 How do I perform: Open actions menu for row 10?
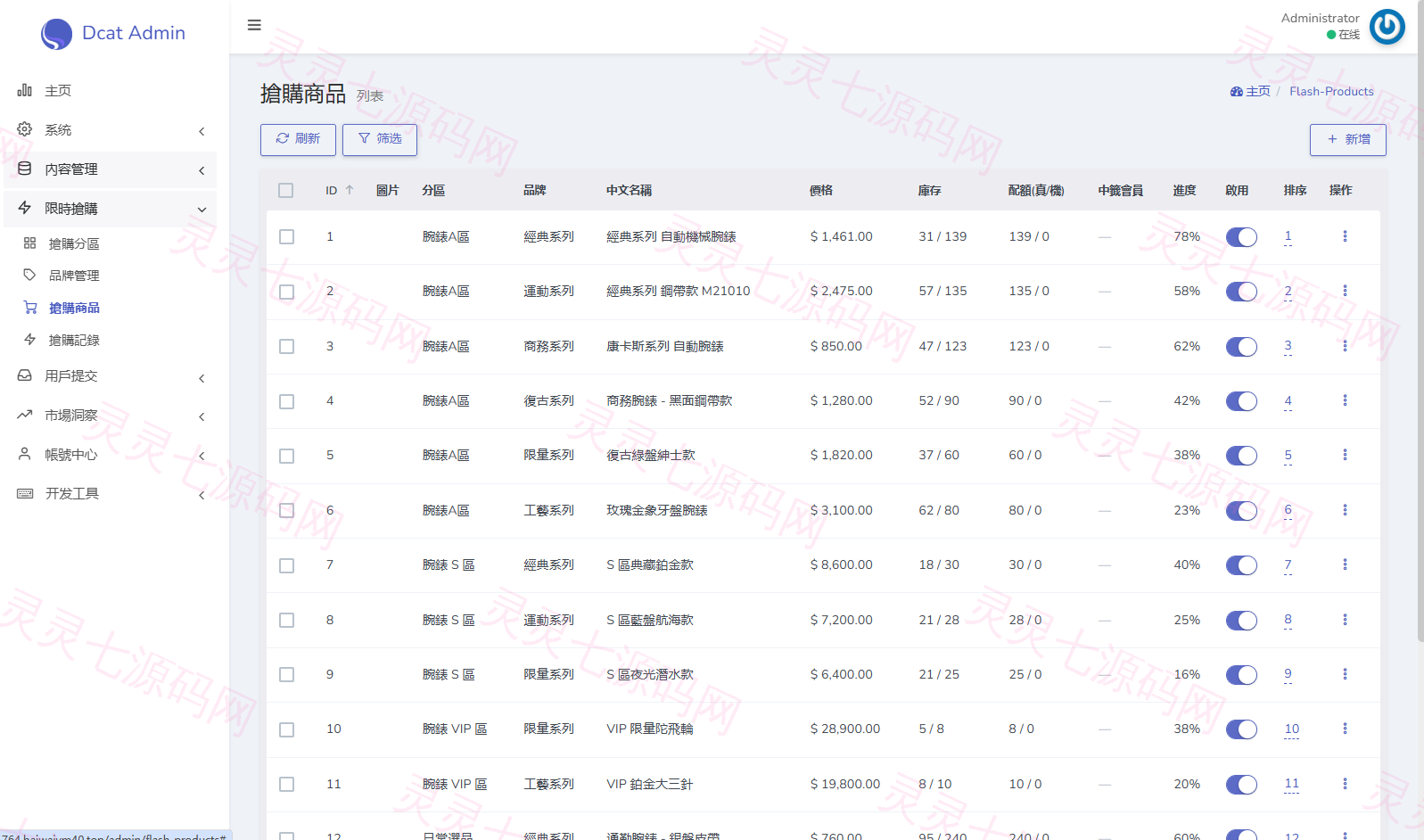coord(1345,729)
